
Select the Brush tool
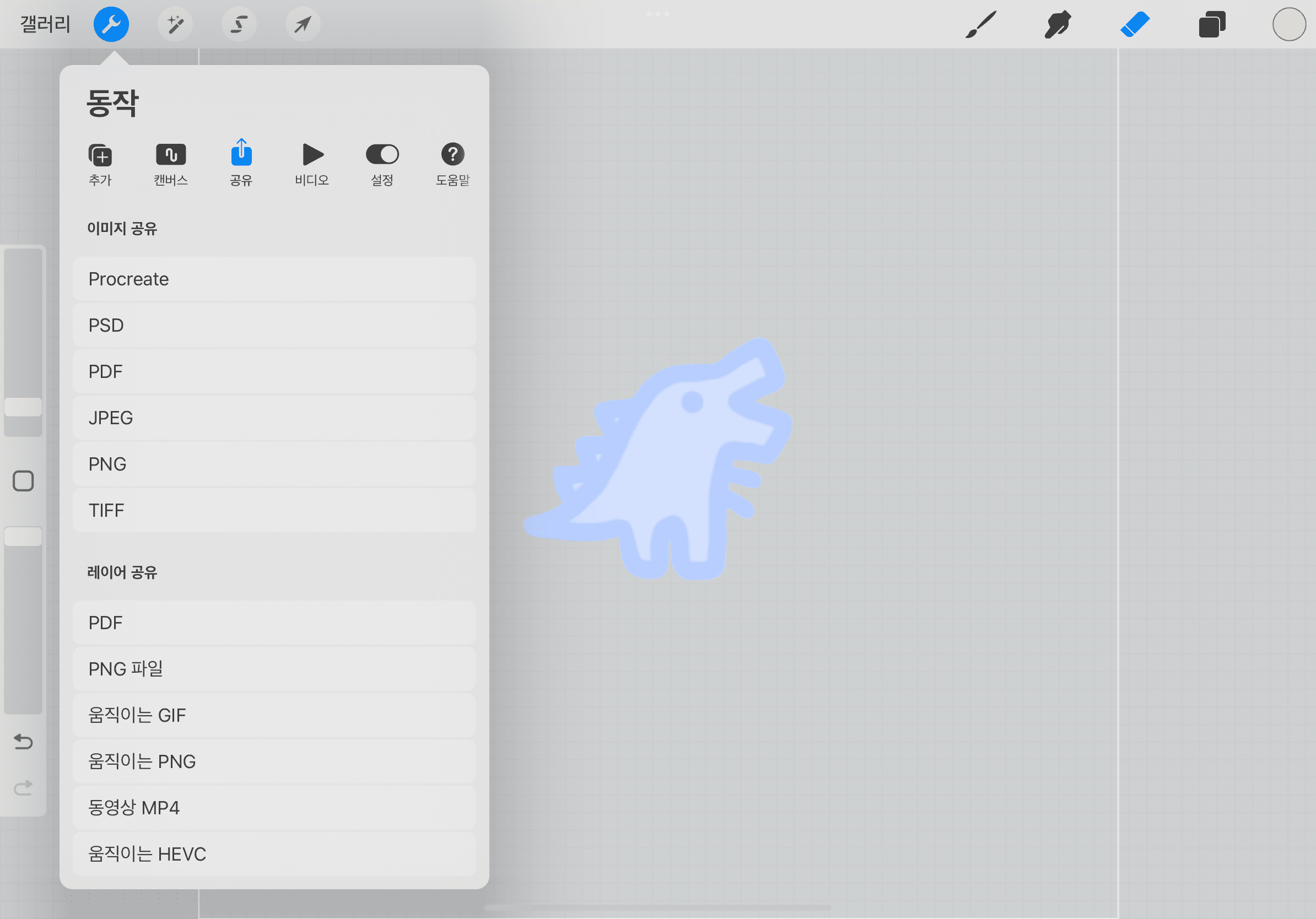[981, 25]
